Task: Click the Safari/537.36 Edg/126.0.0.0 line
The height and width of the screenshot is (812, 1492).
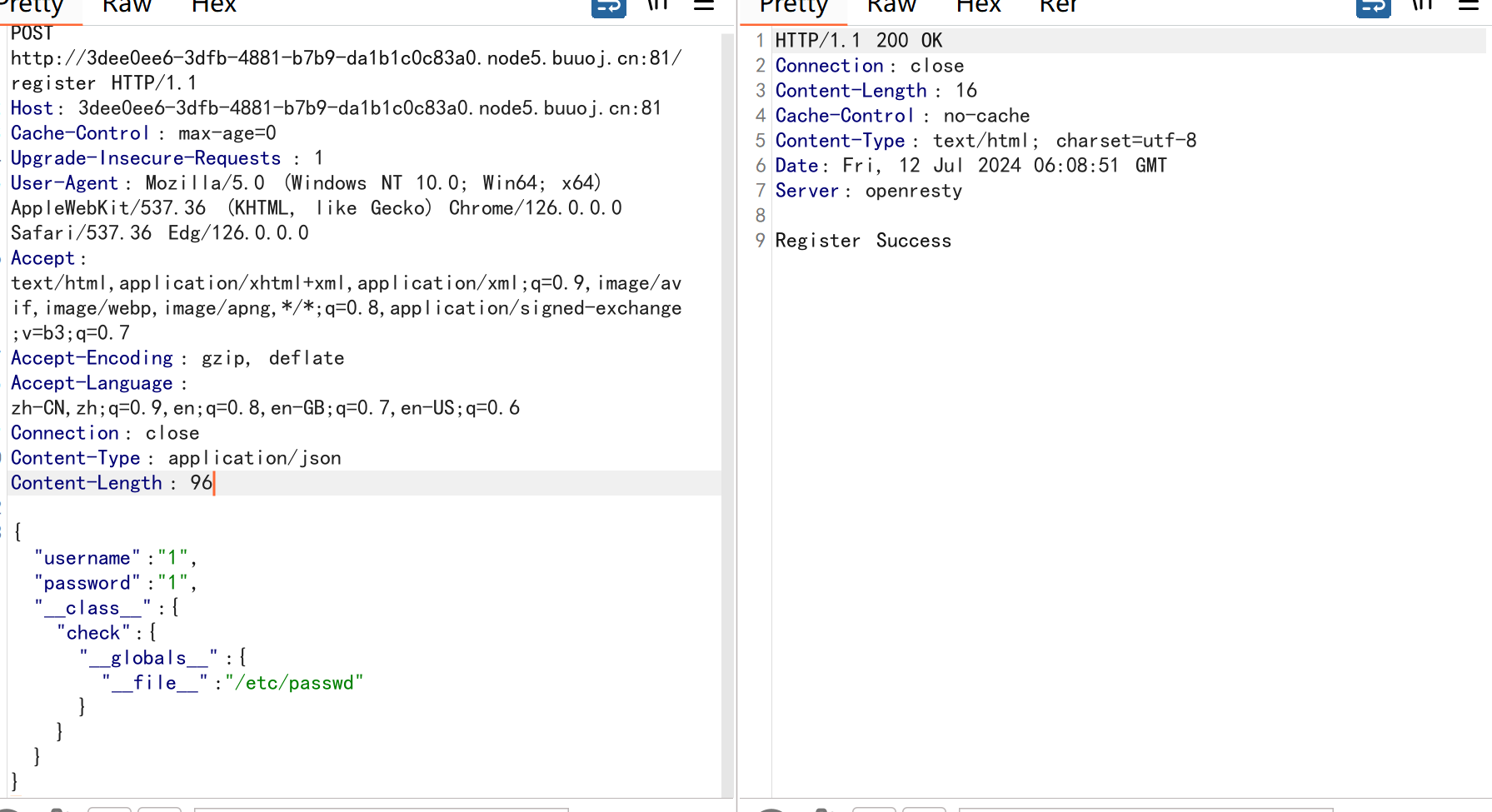Action: coord(160,233)
